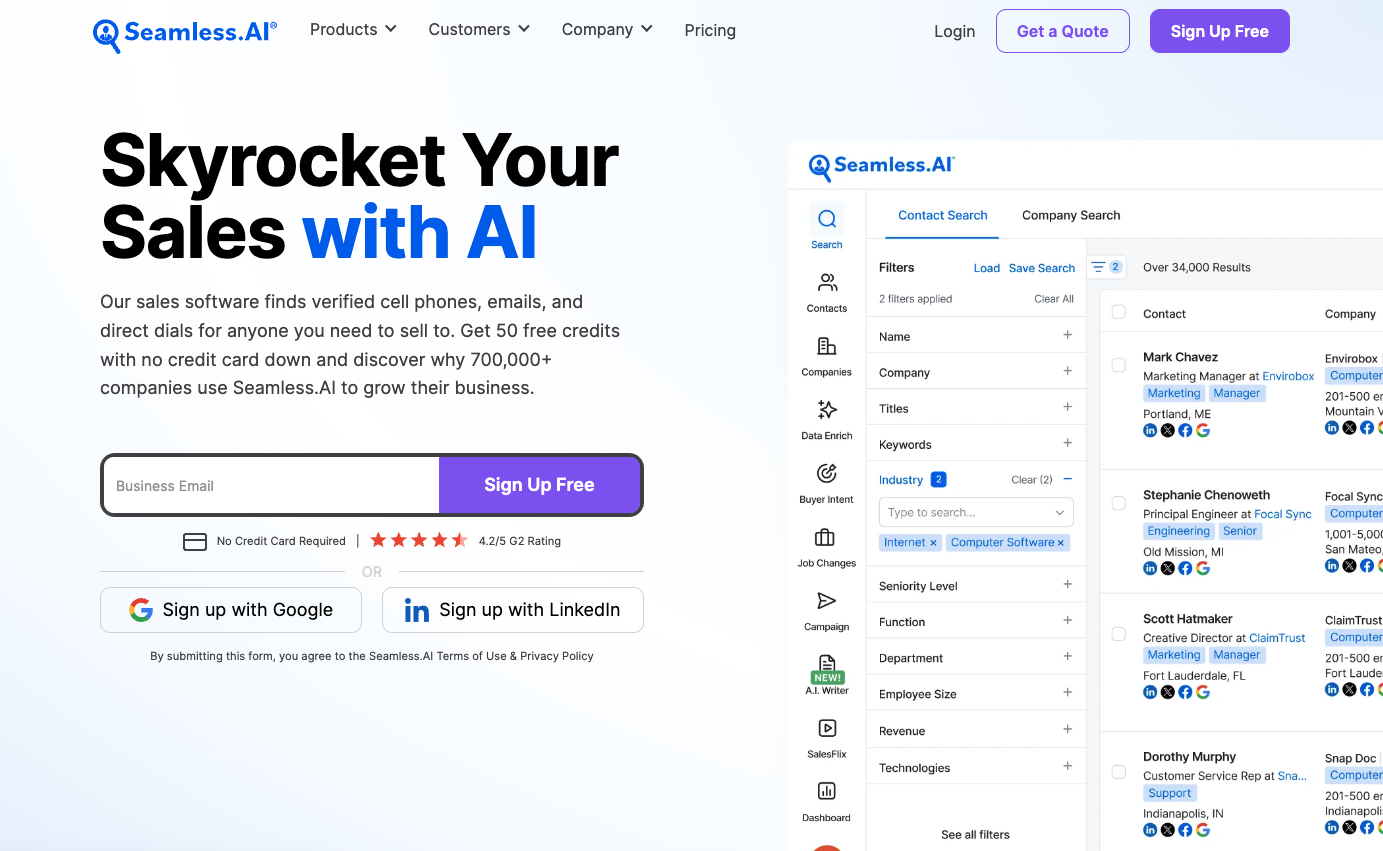The height and width of the screenshot is (851, 1383).
Task: Click the Login link
Action: coord(954,31)
